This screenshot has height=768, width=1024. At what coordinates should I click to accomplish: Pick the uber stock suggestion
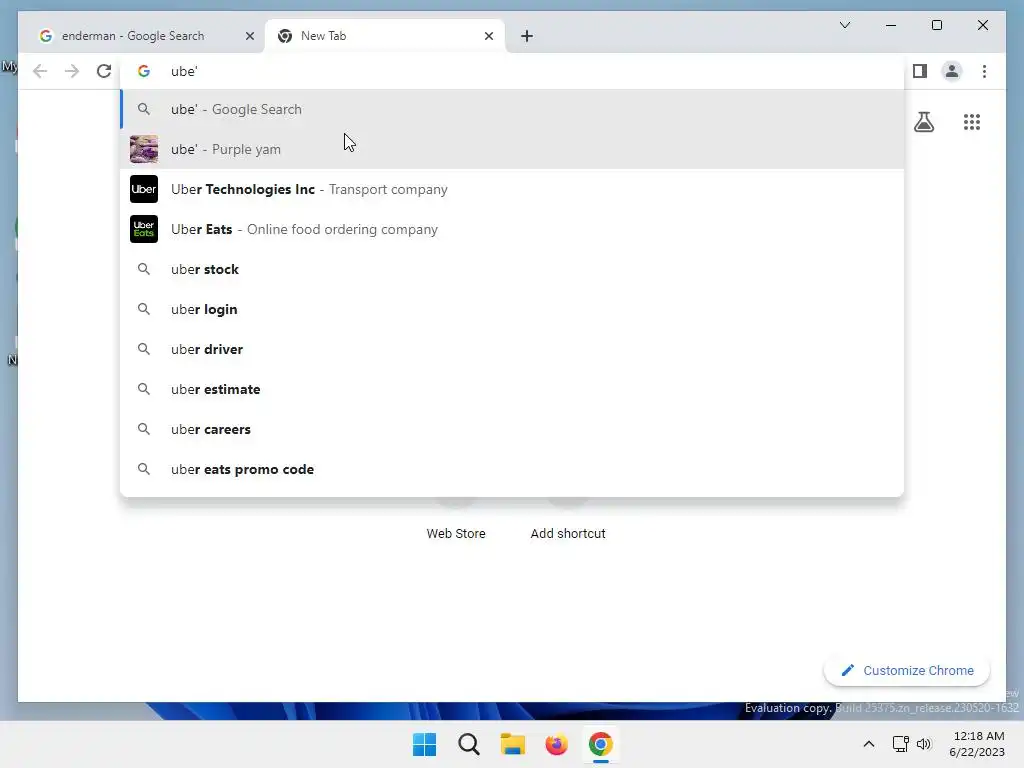coord(513,269)
